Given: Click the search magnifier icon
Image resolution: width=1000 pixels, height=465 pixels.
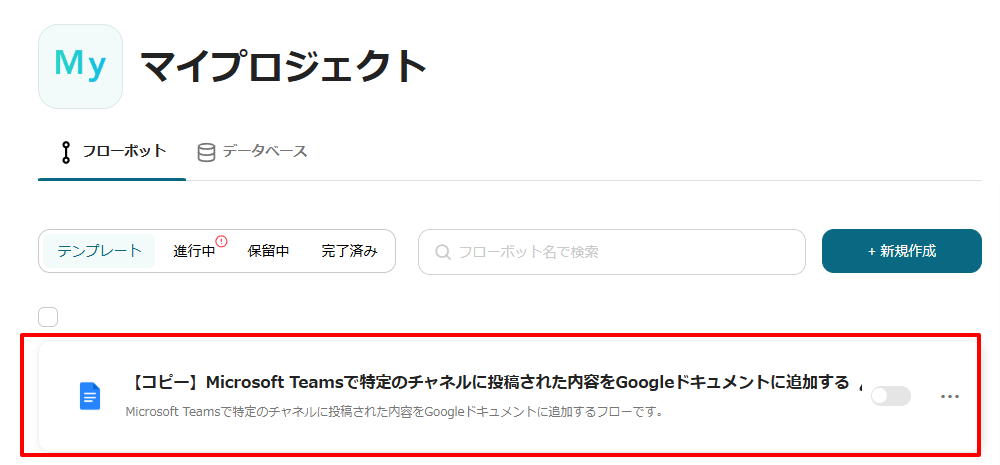Looking at the screenshot, I should [x=443, y=252].
